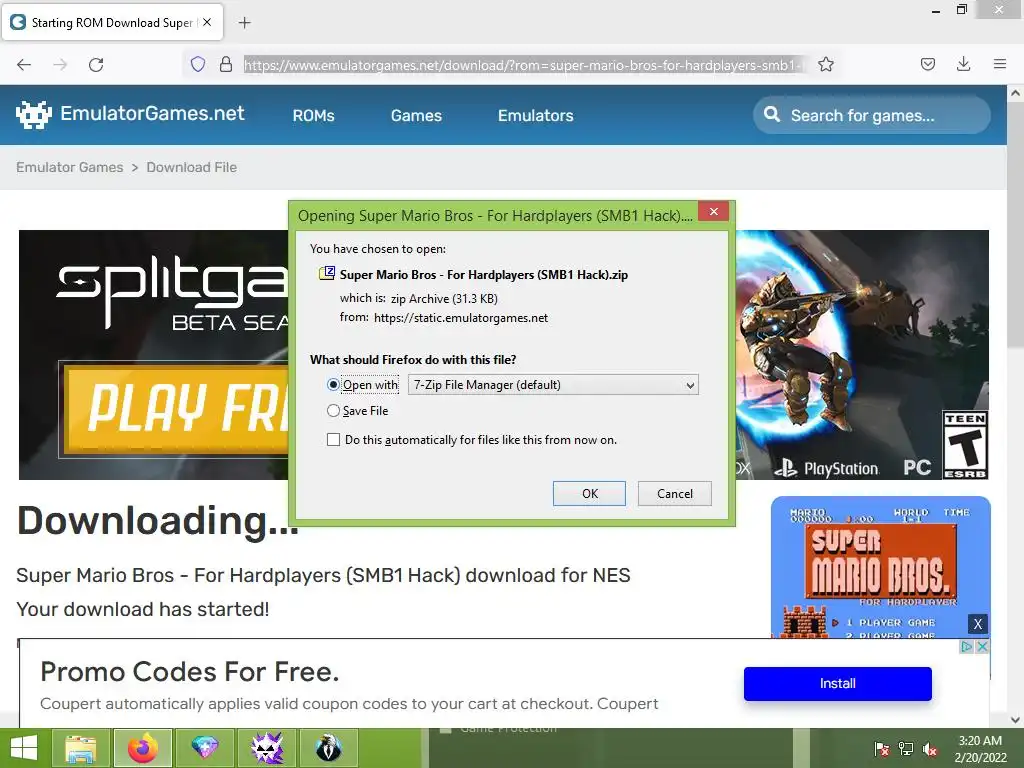1024x768 pixels.
Task: Click the purple monster taskbar icon
Action: coord(266,748)
